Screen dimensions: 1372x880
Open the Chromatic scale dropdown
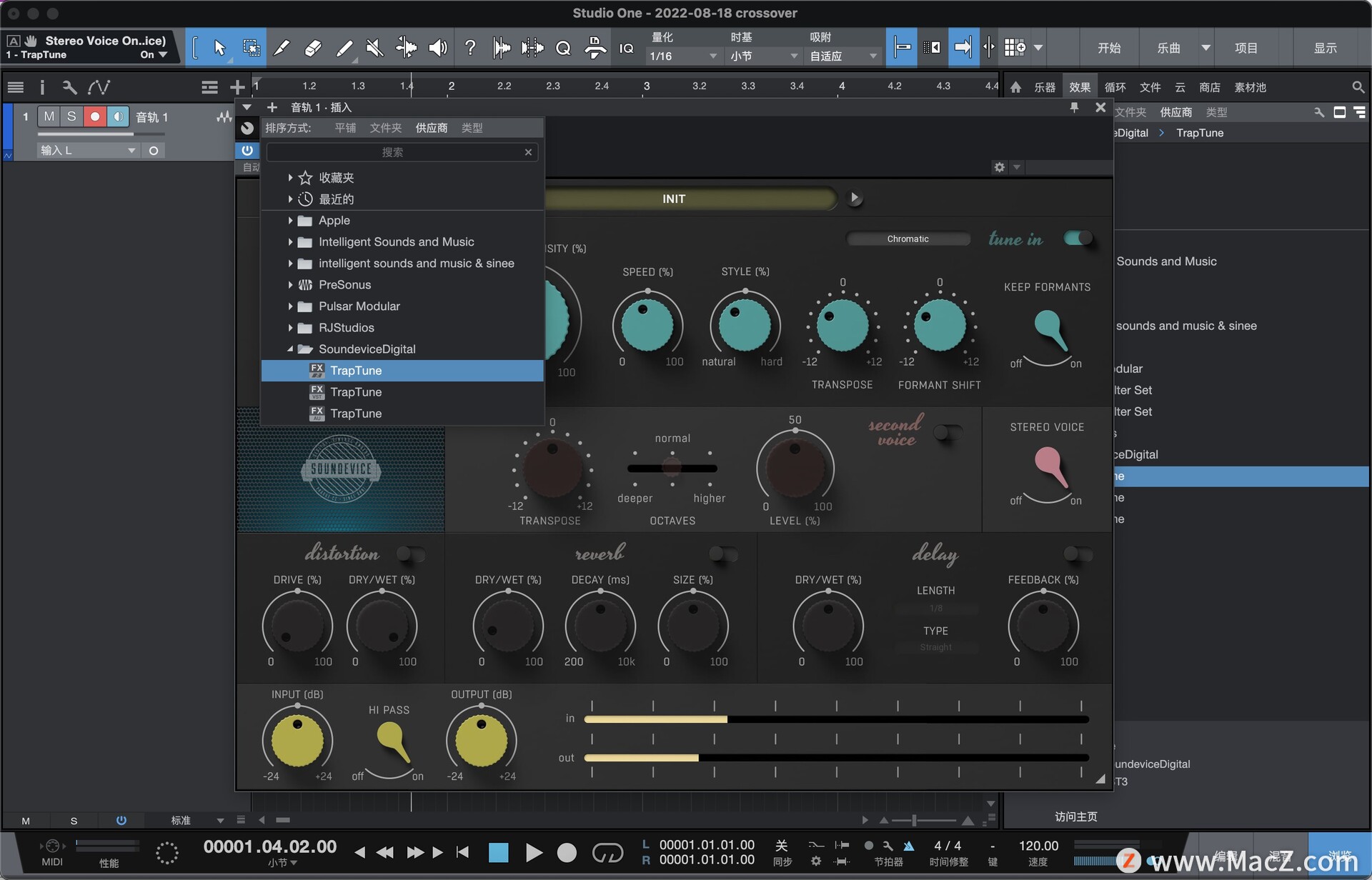[x=908, y=239]
